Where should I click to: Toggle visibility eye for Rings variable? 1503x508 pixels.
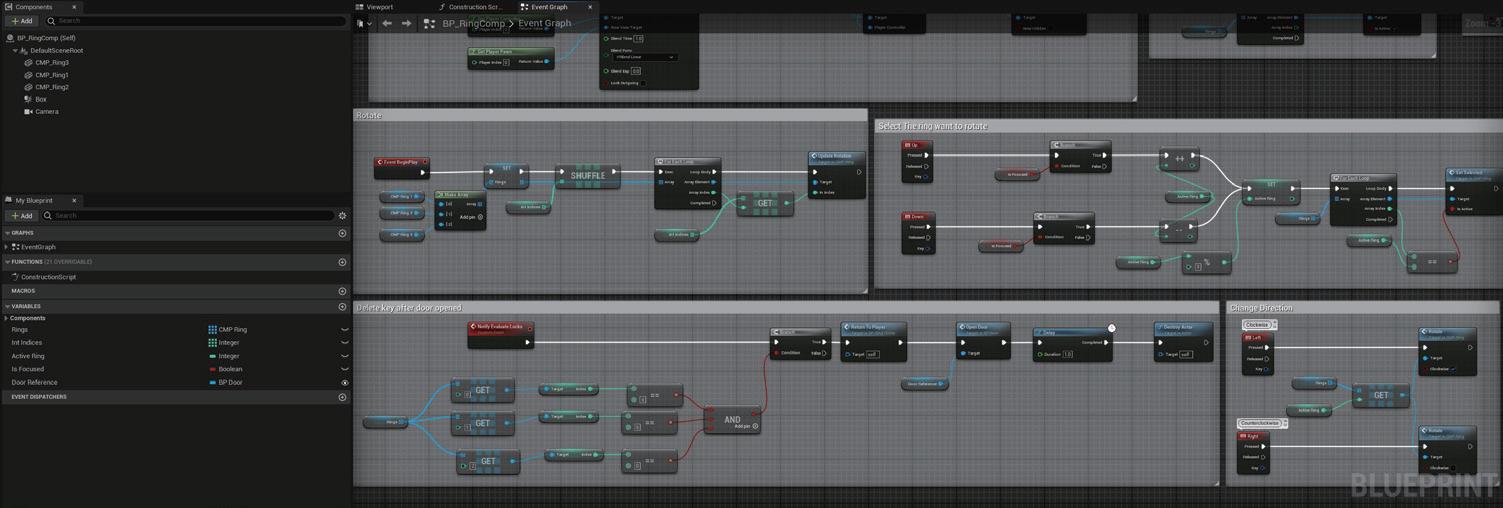pyautogui.click(x=345, y=330)
